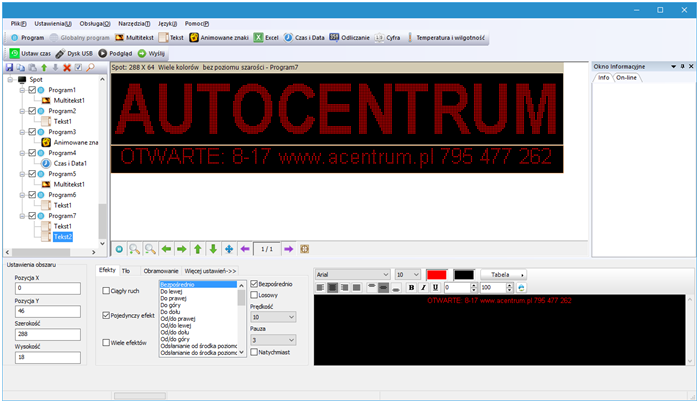699x403 pixels.
Task: Enable the Ciągły ruch checkbox
Action: click(106, 291)
